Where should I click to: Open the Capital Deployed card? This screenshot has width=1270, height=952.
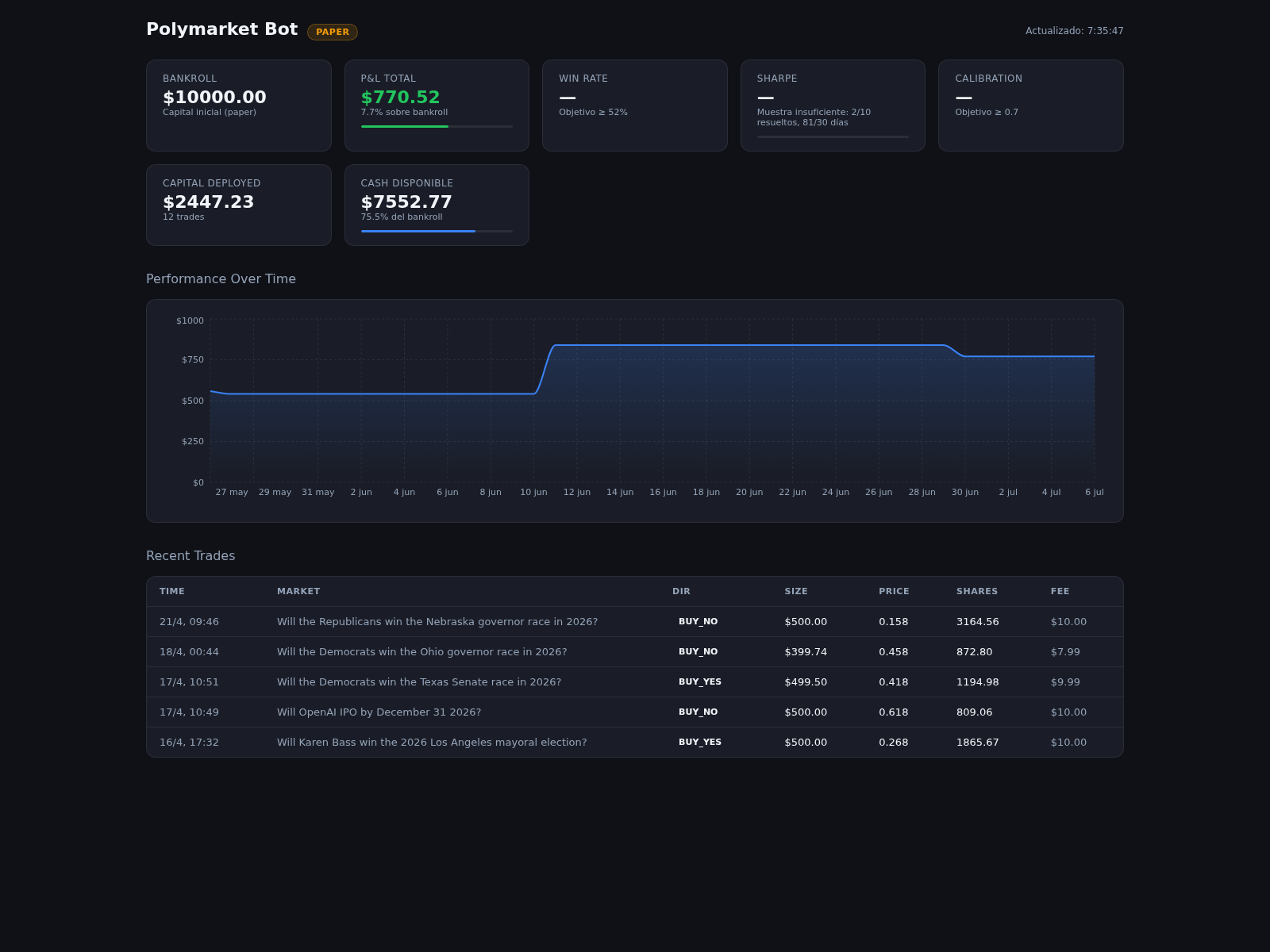coord(239,205)
